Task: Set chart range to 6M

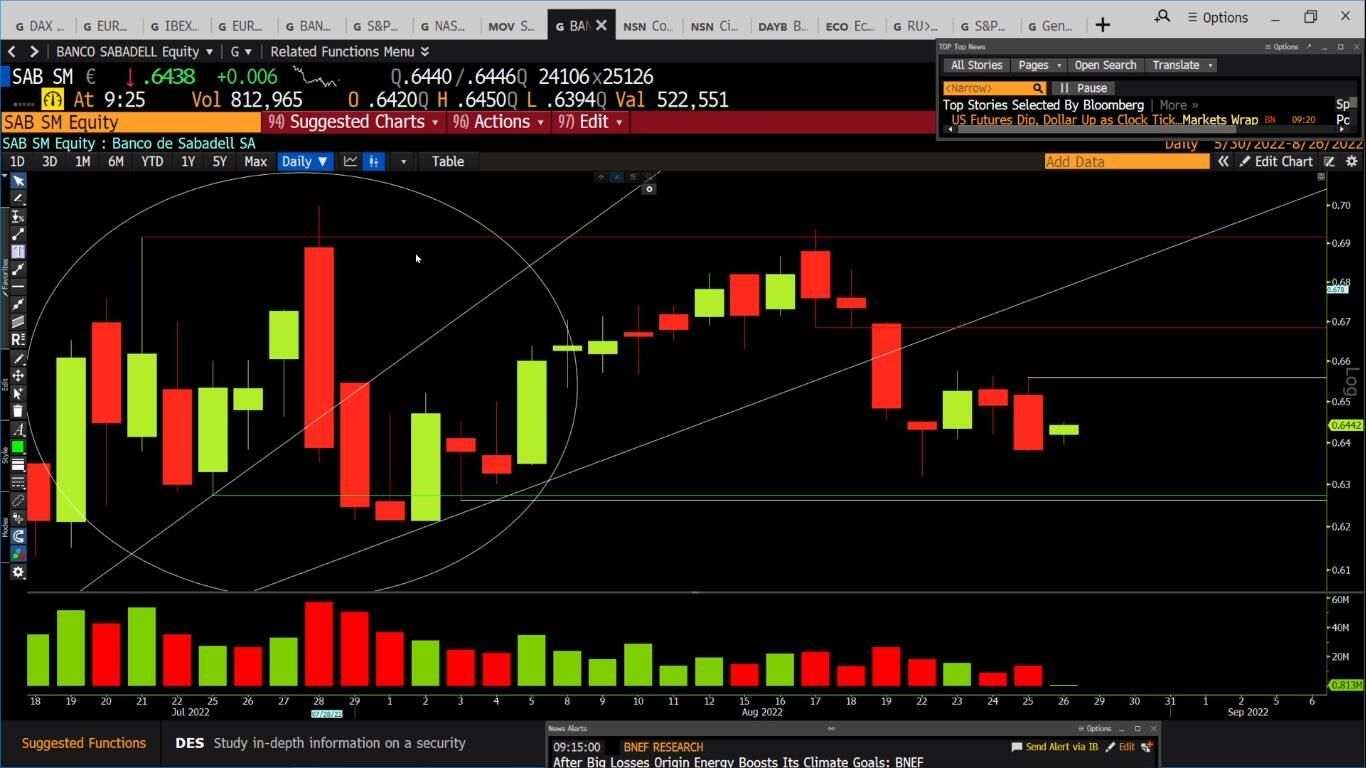Action: pos(116,161)
